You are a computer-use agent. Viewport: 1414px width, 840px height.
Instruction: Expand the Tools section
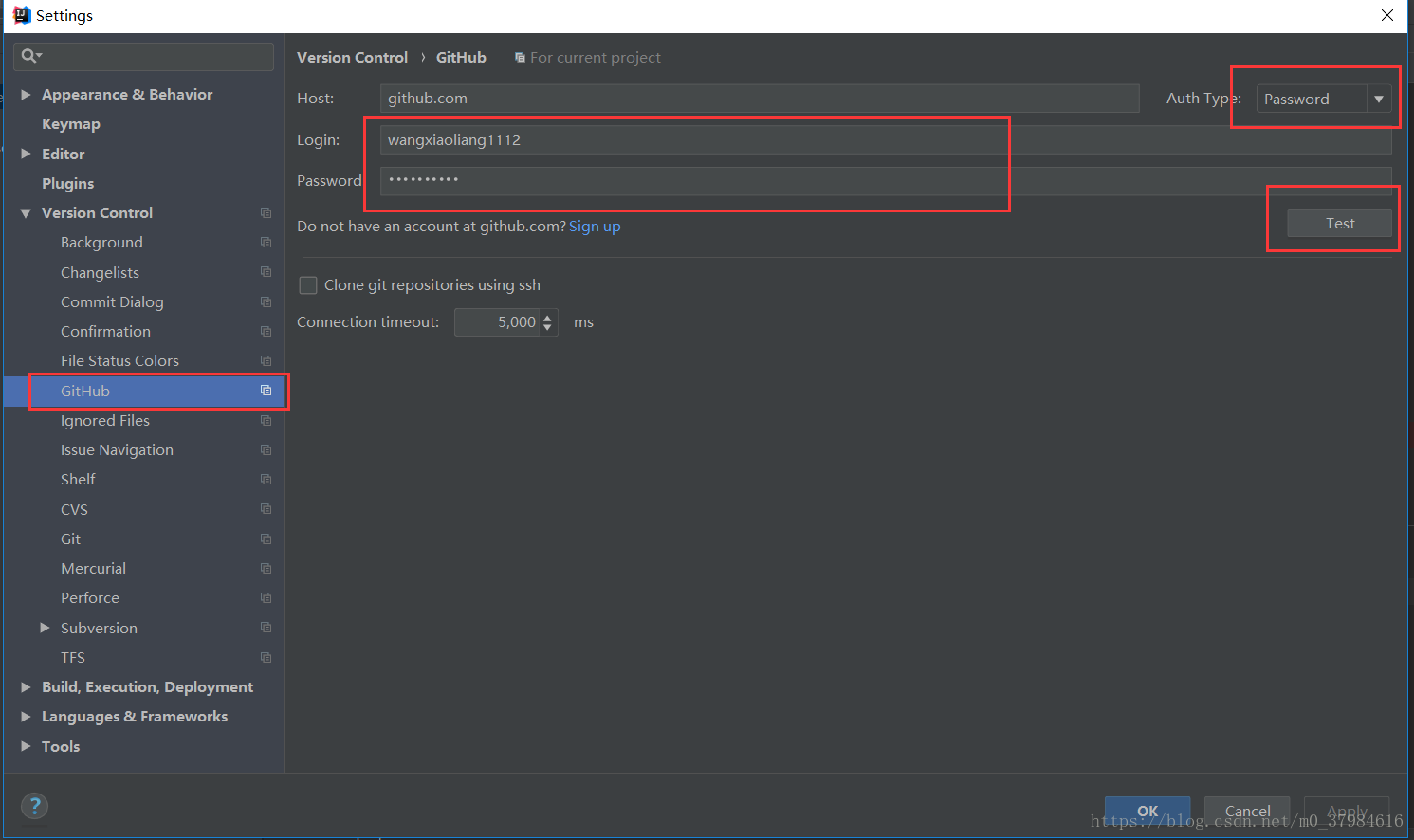click(26, 746)
